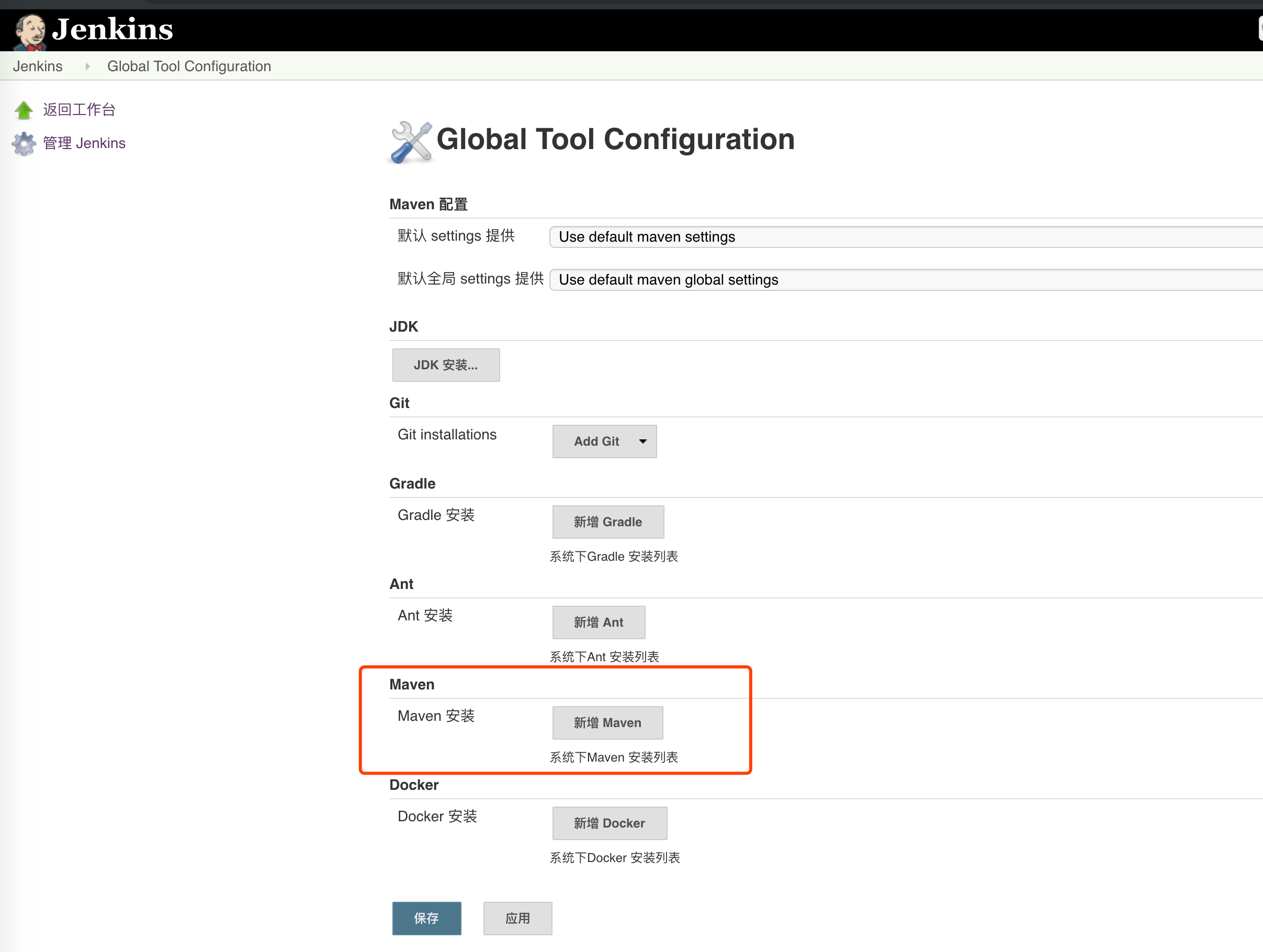Click the green up-arrow return icon

[x=24, y=110]
